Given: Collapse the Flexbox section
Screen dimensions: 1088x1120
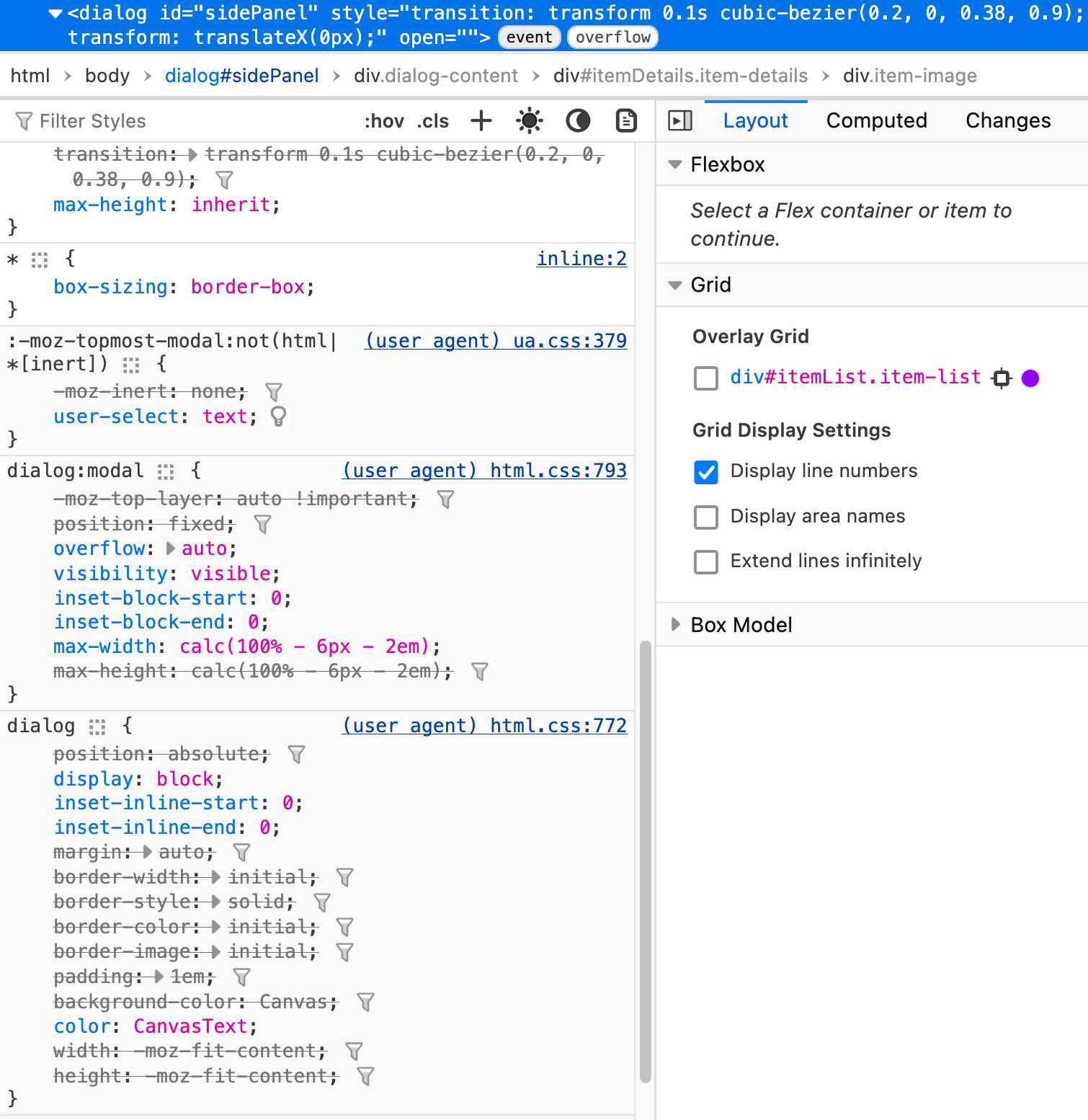Looking at the screenshot, I should pos(675,164).
